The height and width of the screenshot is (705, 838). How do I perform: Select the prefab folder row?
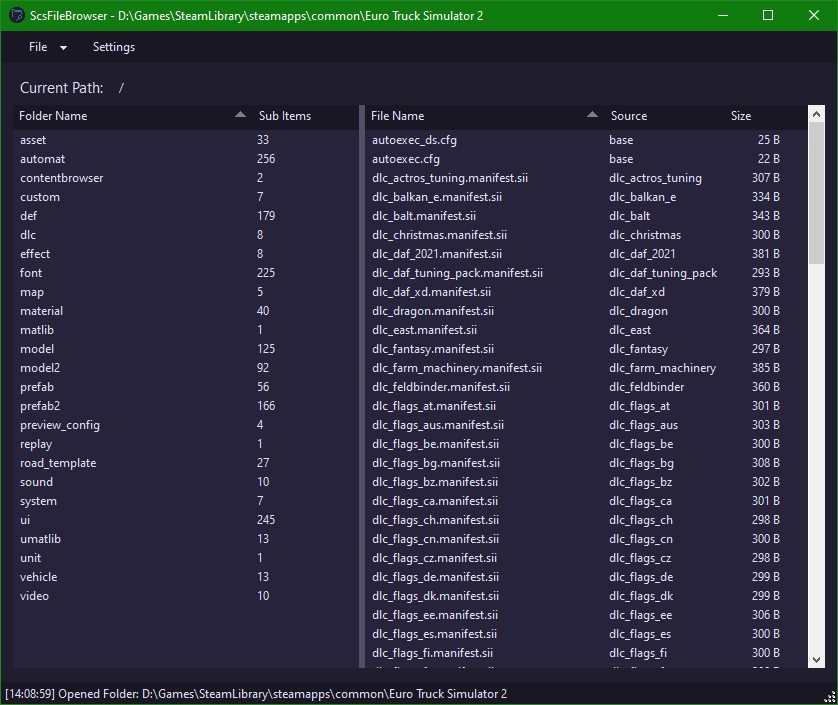(186, 387)
